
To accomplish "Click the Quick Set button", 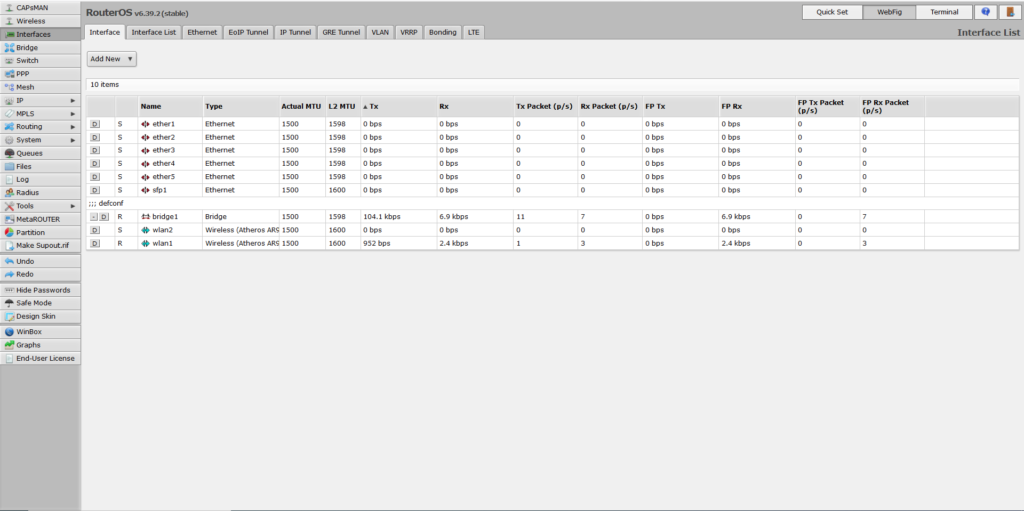I will point(832,12).
